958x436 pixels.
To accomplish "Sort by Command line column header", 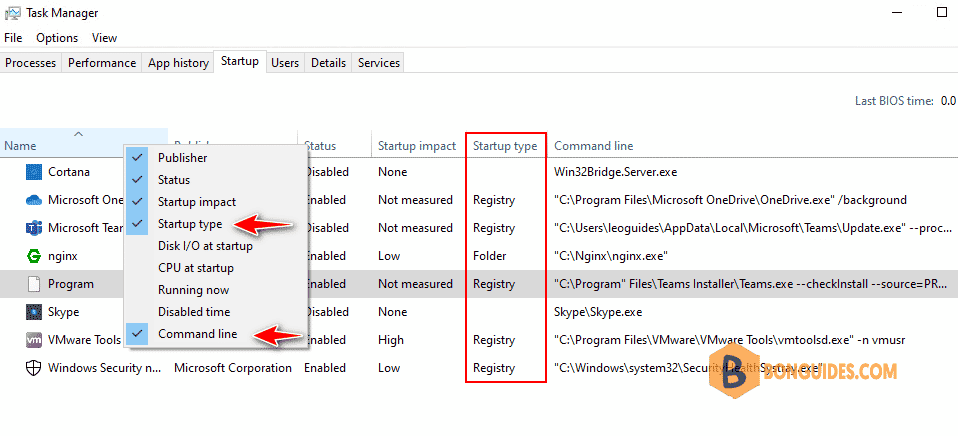I will (593, 145).
